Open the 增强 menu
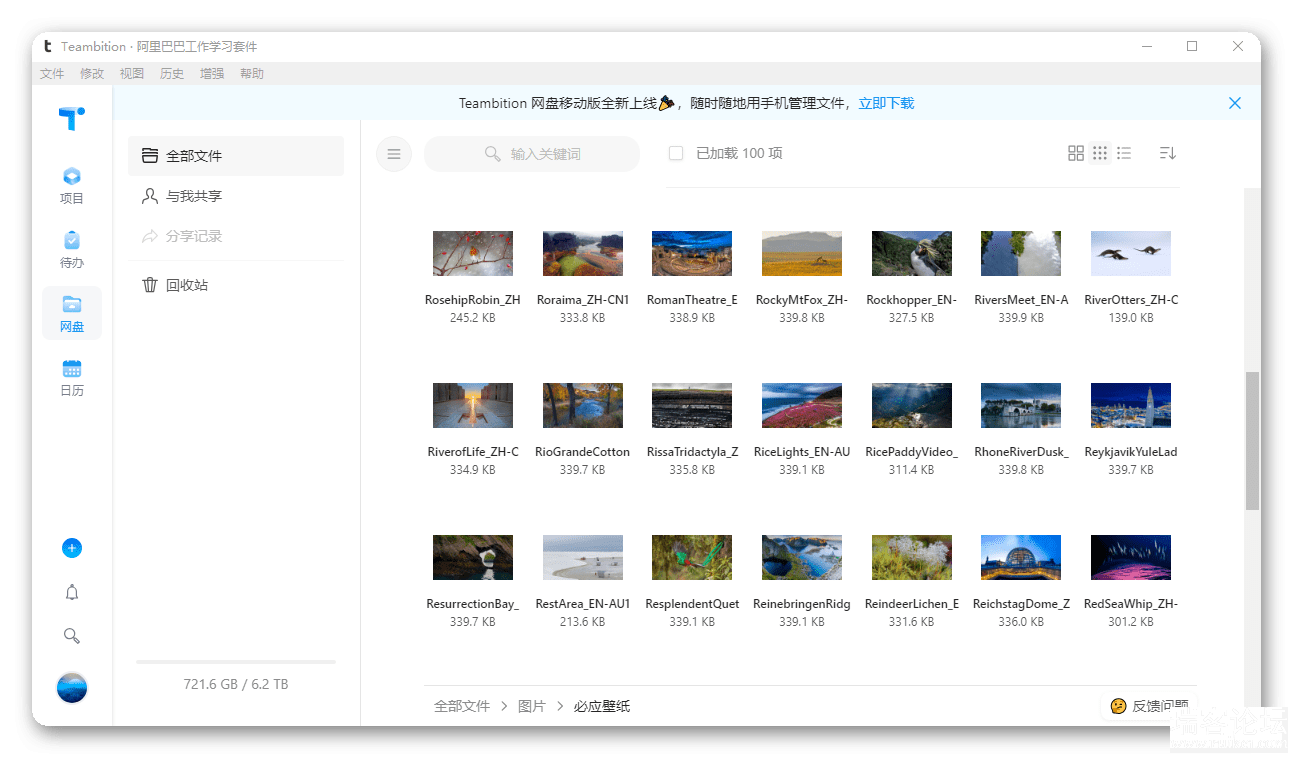The width and height of the screenshot is (1293, 758). pyautogui.click(x=212, y=74)
